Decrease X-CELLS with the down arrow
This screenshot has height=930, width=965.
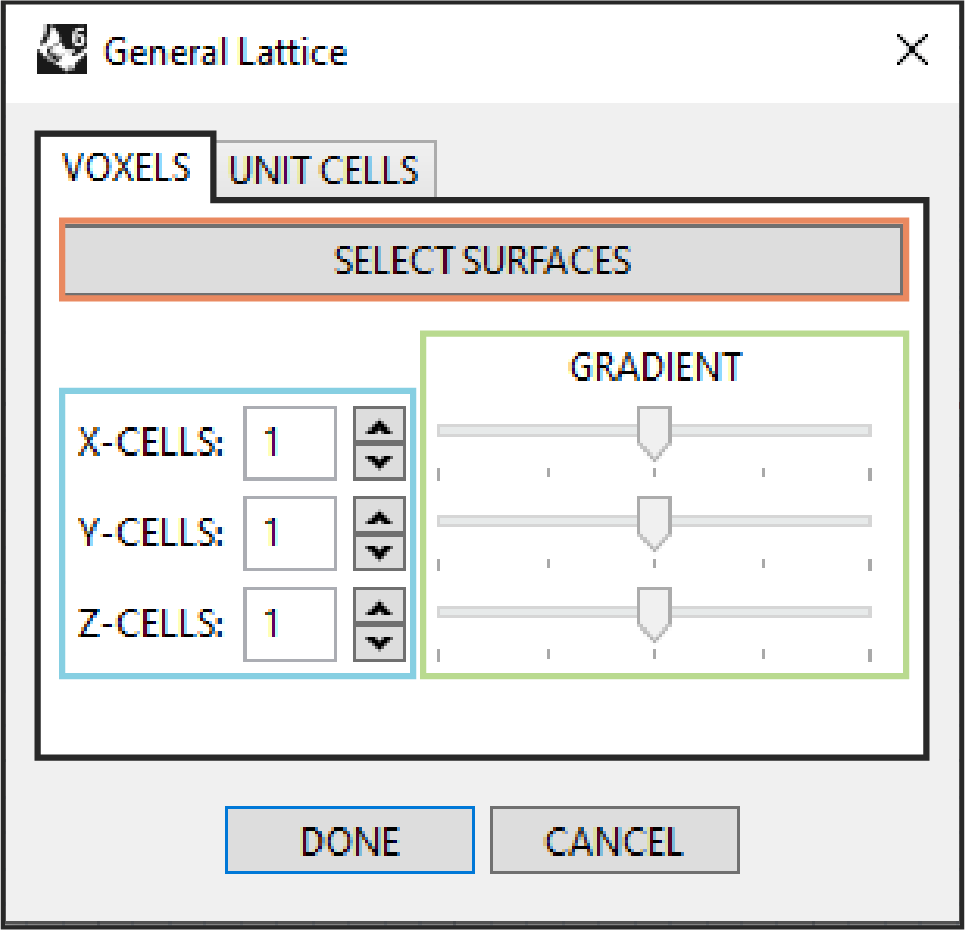379,462
